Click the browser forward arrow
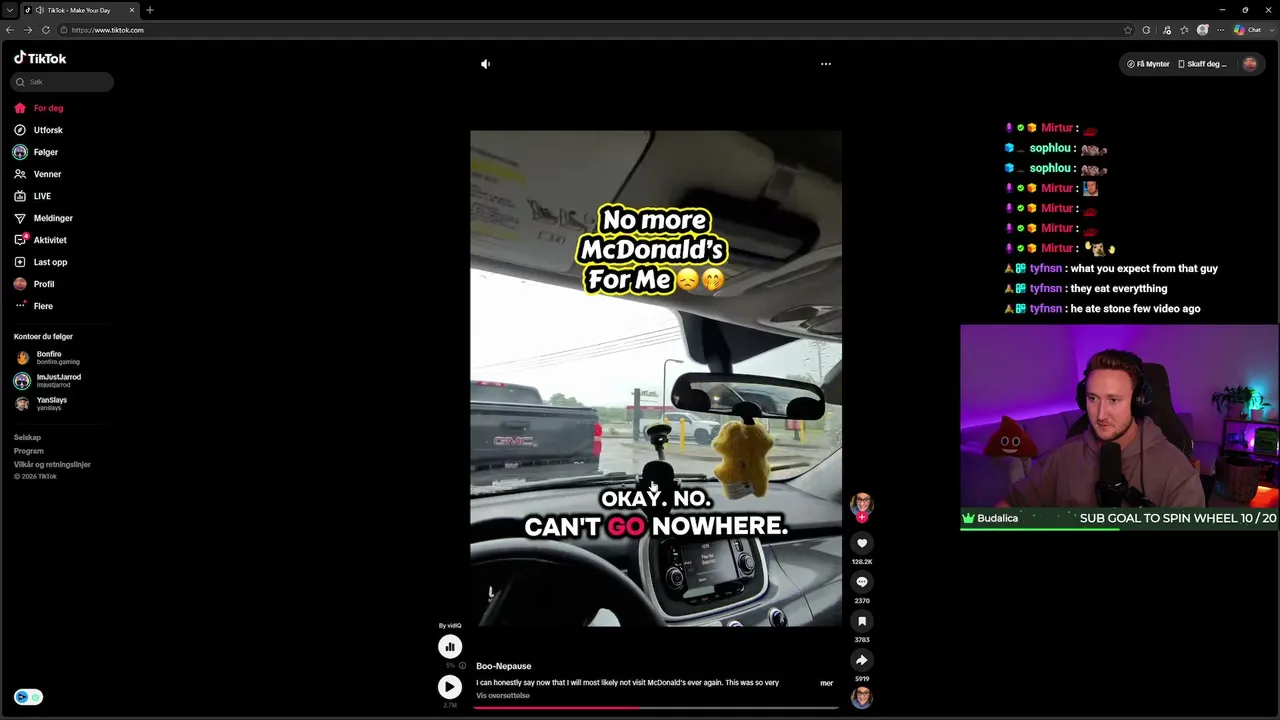1280x720 pixels. [x=27, y=30]
